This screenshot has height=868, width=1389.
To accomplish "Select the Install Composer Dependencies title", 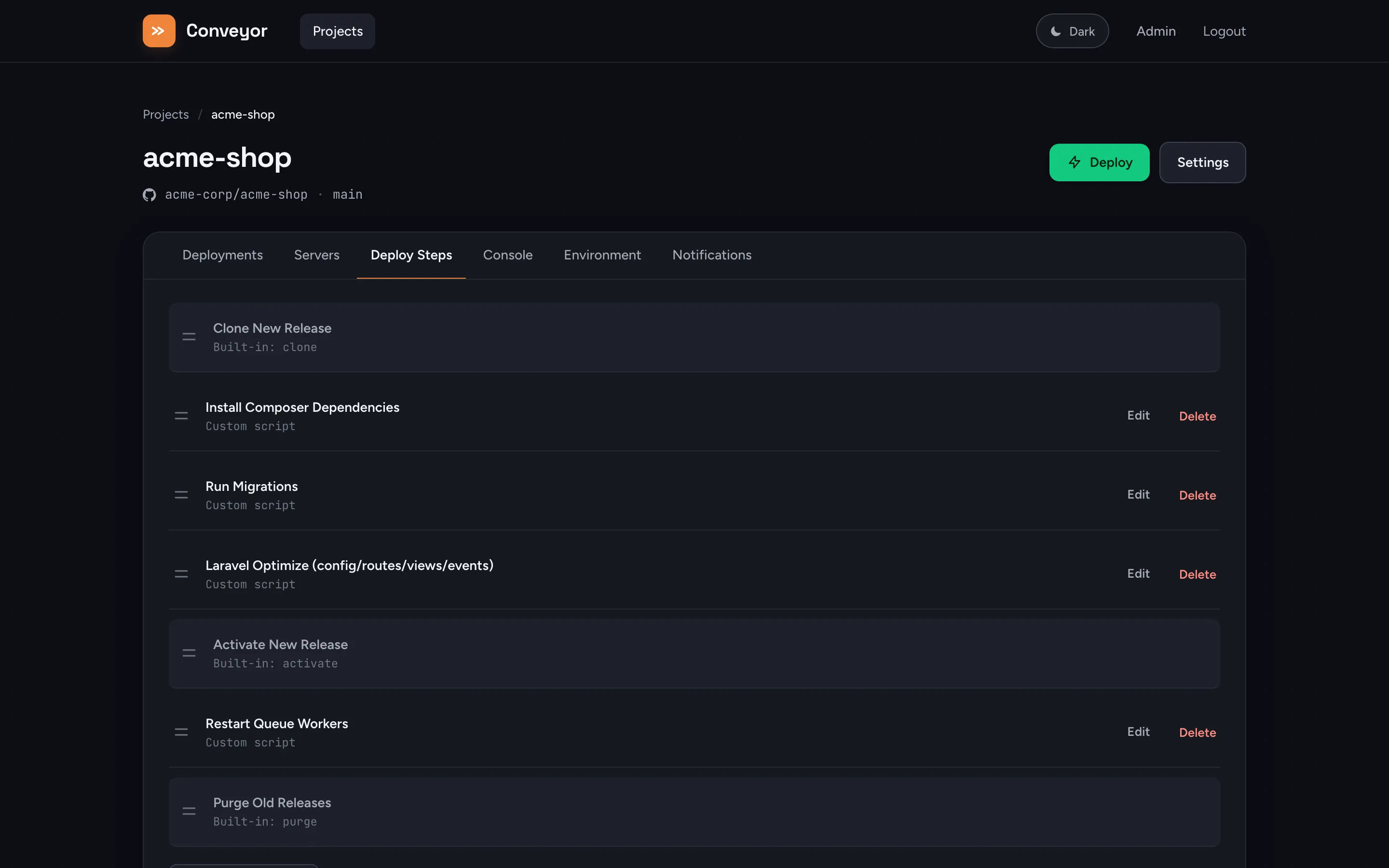I will coord(302,407).
